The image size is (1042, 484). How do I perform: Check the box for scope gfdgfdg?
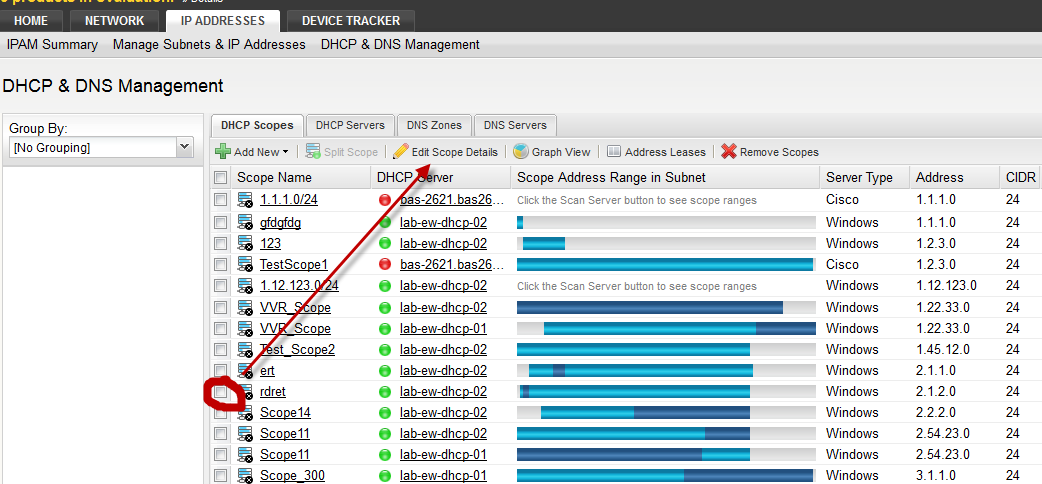point(221,222)
